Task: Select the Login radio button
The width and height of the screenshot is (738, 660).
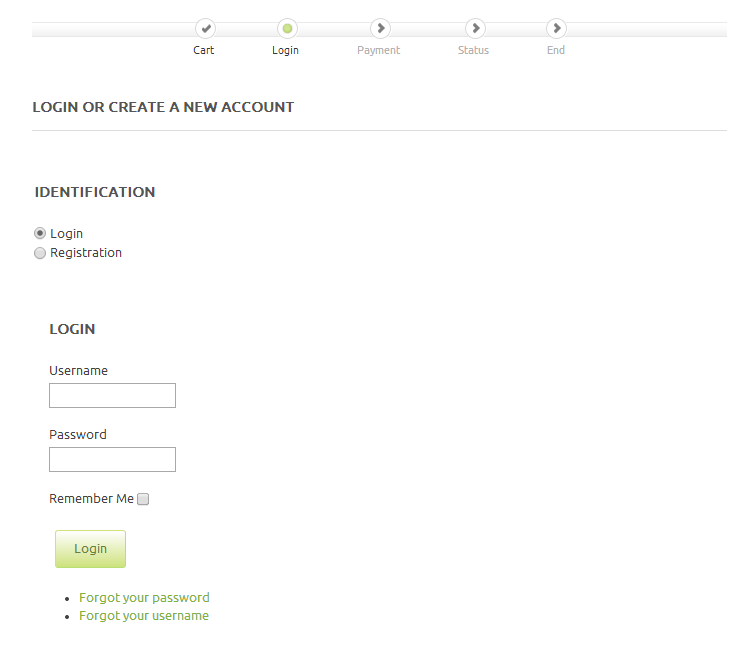Action: pyautogui.click(x=40, y=233)
